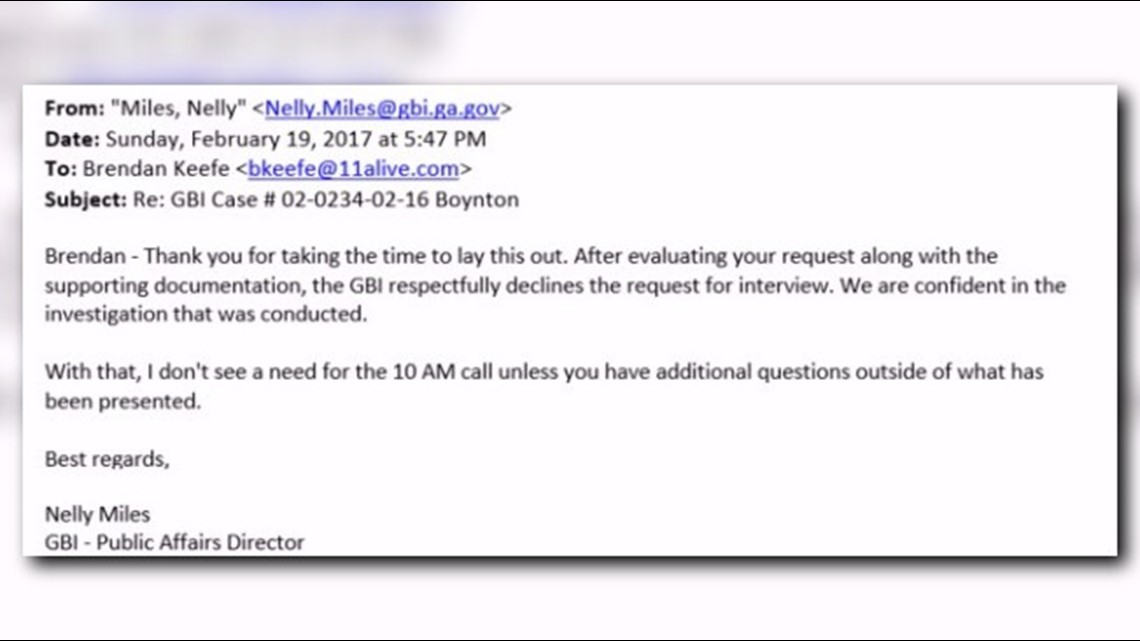This screenshot has width=1140, height=641.
Task: Select the bold "From:" header label
Action: click(x=74, y=108)
